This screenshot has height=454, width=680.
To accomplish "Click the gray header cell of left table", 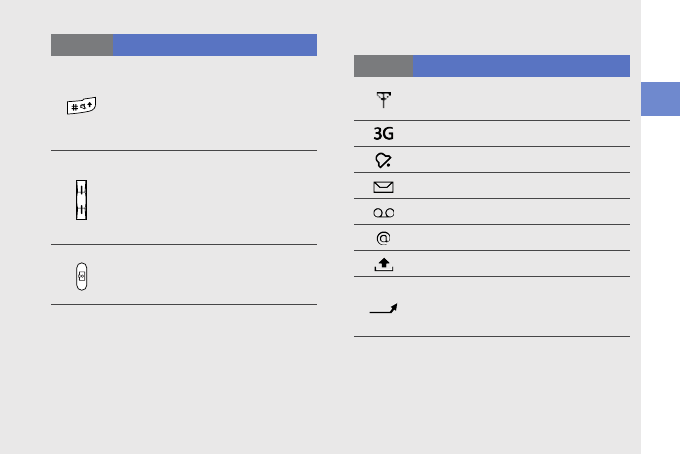I will pyautogui.click(x=82, y=45).
